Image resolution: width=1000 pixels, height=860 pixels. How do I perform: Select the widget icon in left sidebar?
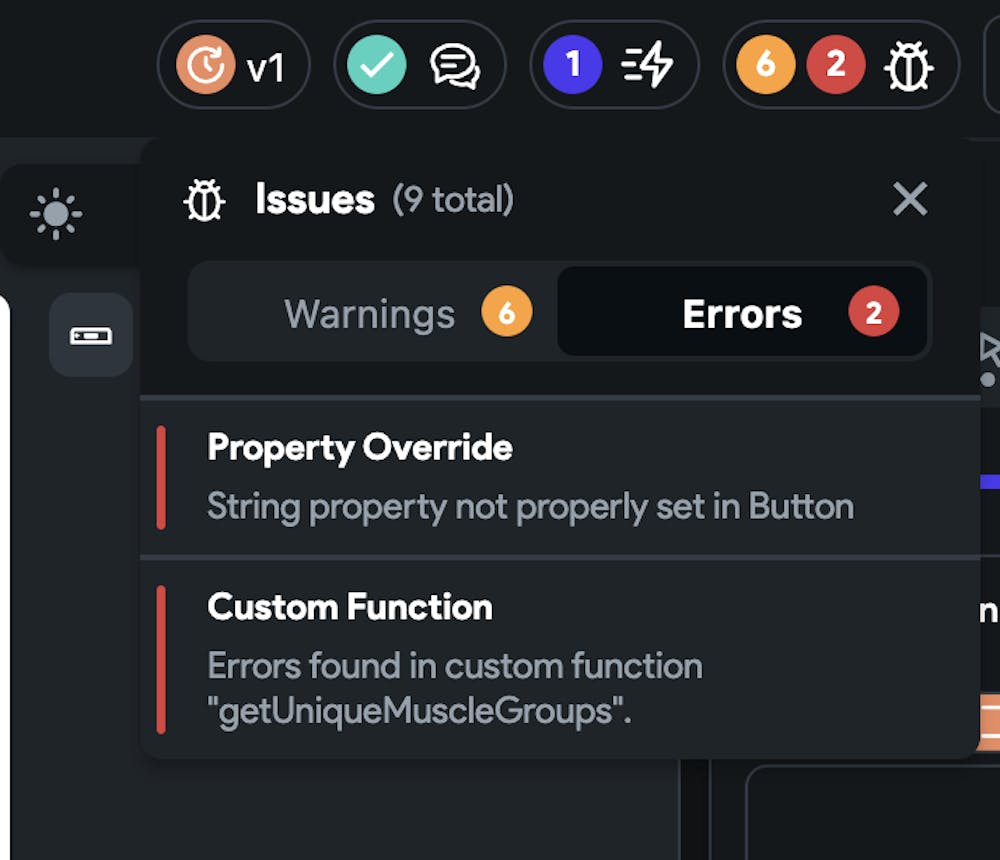[91, 336]
